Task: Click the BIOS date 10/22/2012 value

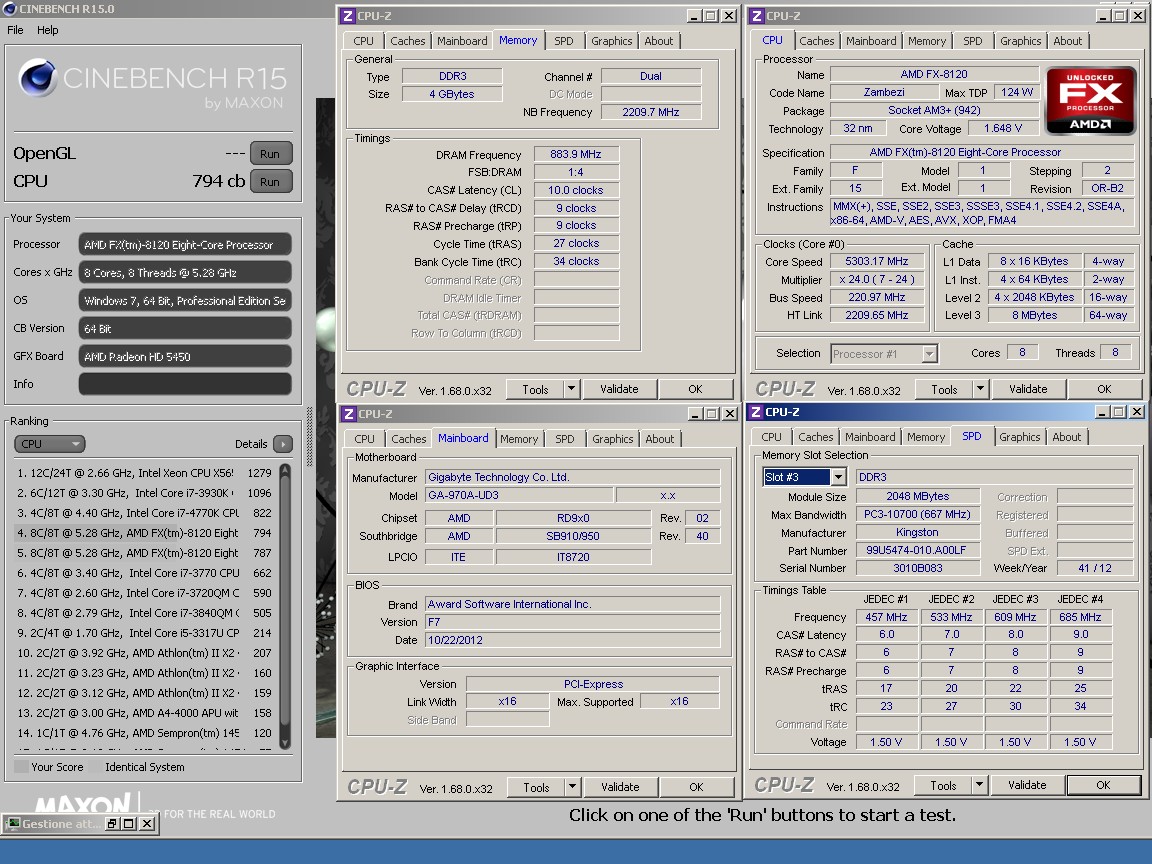Action: 572,640
